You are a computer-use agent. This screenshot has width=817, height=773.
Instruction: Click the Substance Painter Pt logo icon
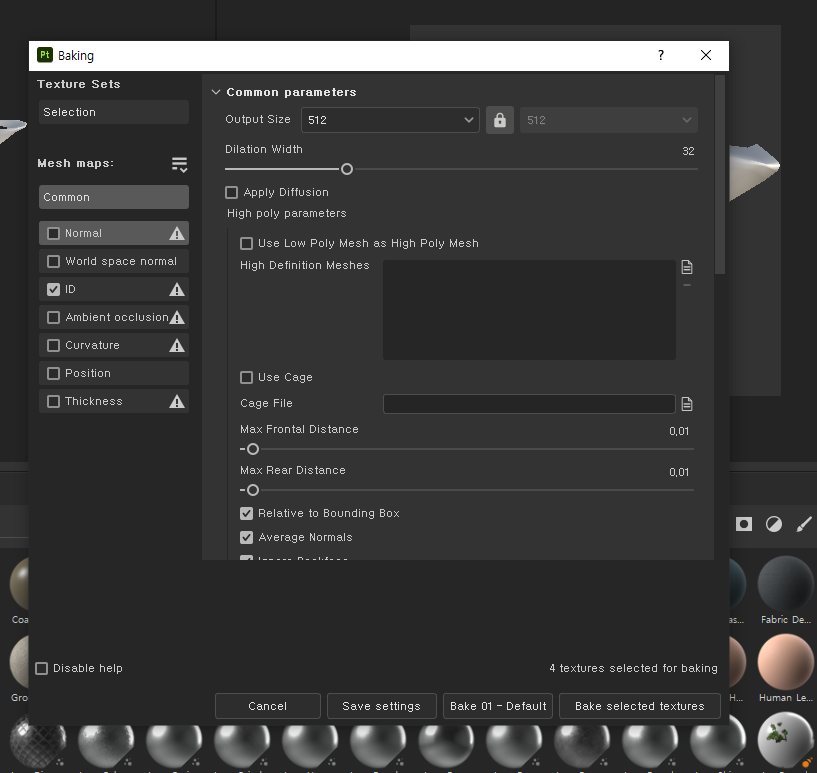pyautogui.click(x=45, y=55)
